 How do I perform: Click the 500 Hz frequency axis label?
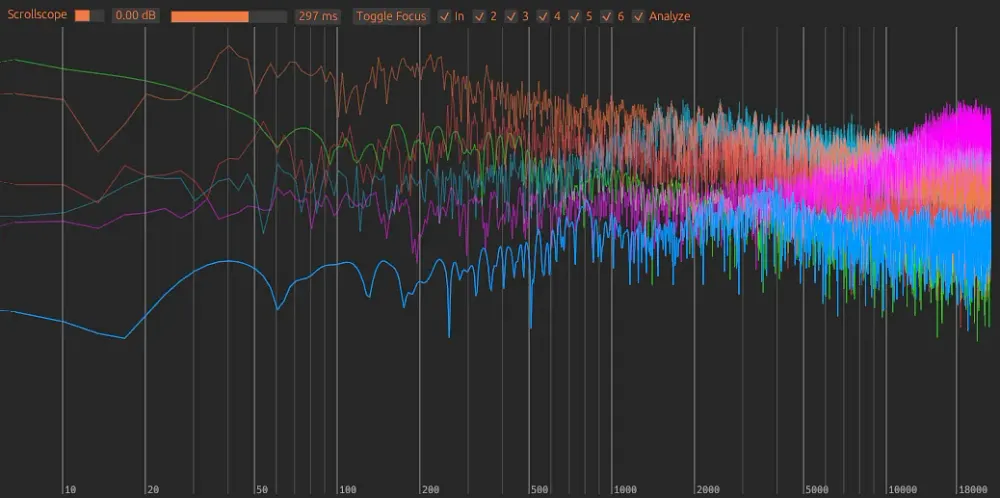541,489
